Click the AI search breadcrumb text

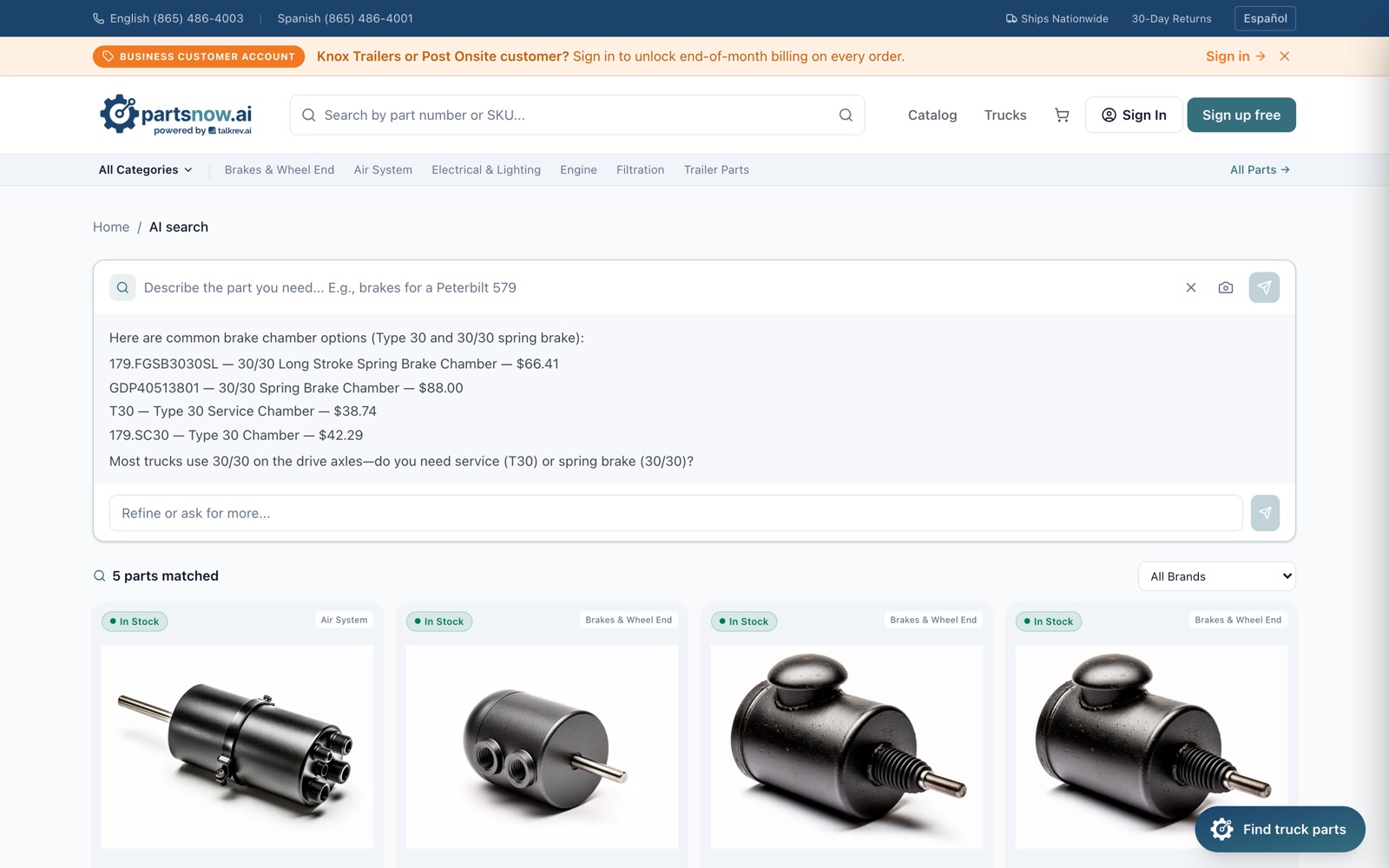coord(179,227)
